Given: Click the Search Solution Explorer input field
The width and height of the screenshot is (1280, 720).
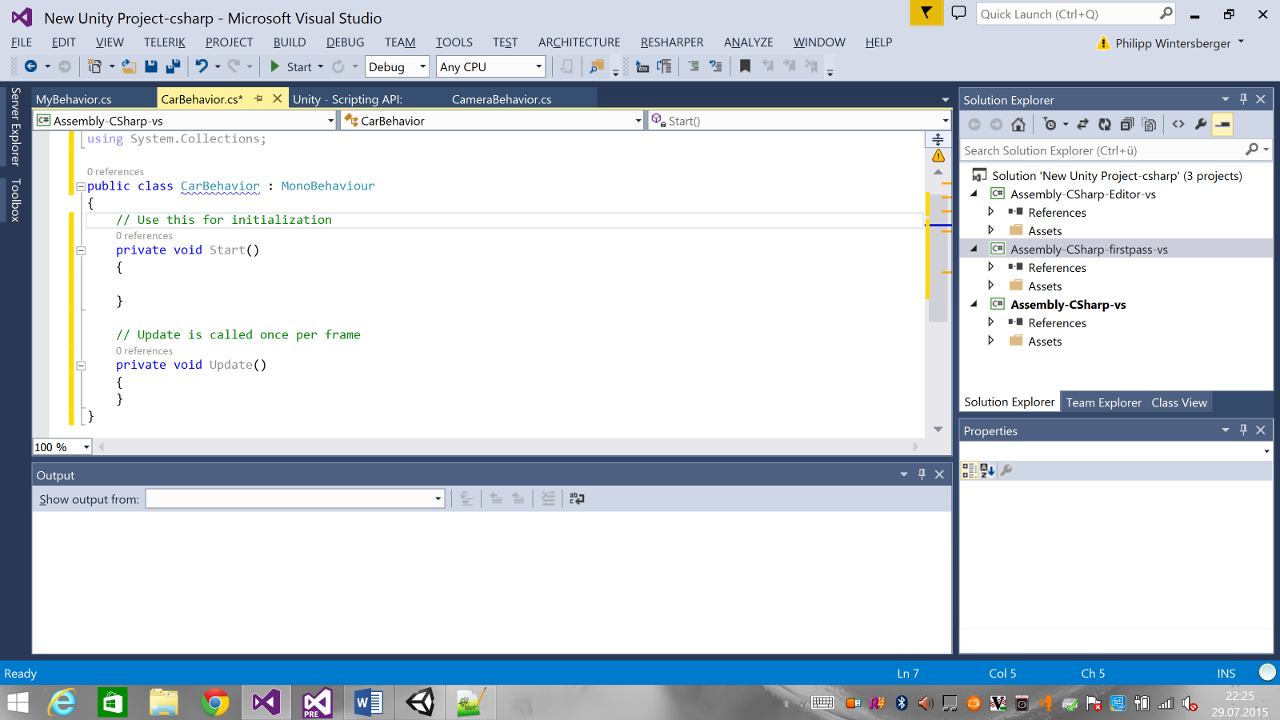Looking at the screenshot, I should [1102, 150].
